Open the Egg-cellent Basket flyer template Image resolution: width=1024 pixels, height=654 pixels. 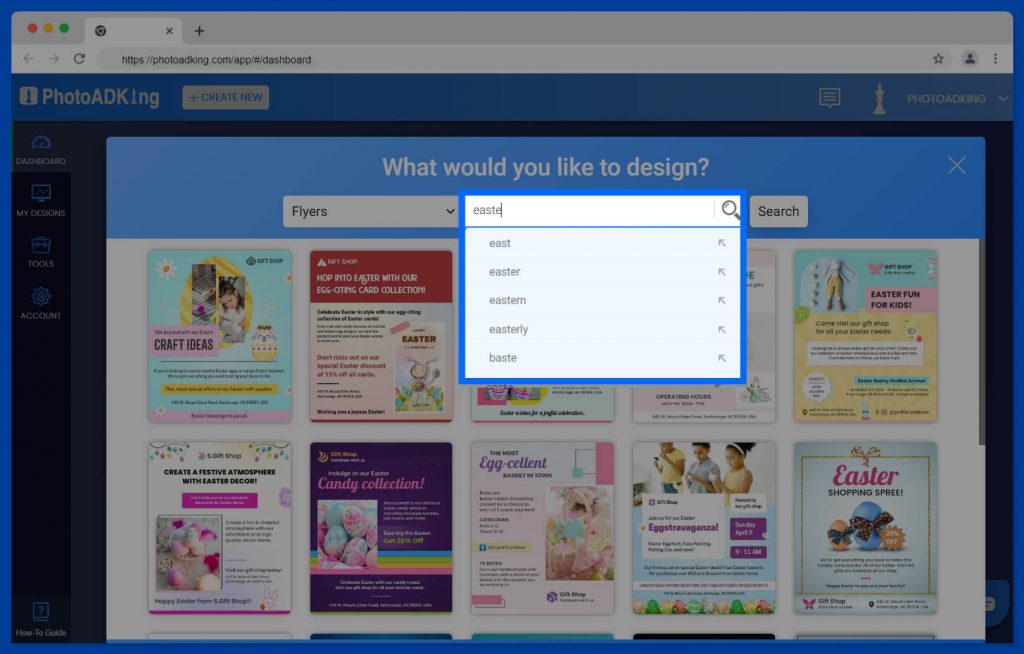(x=543, y=528)
